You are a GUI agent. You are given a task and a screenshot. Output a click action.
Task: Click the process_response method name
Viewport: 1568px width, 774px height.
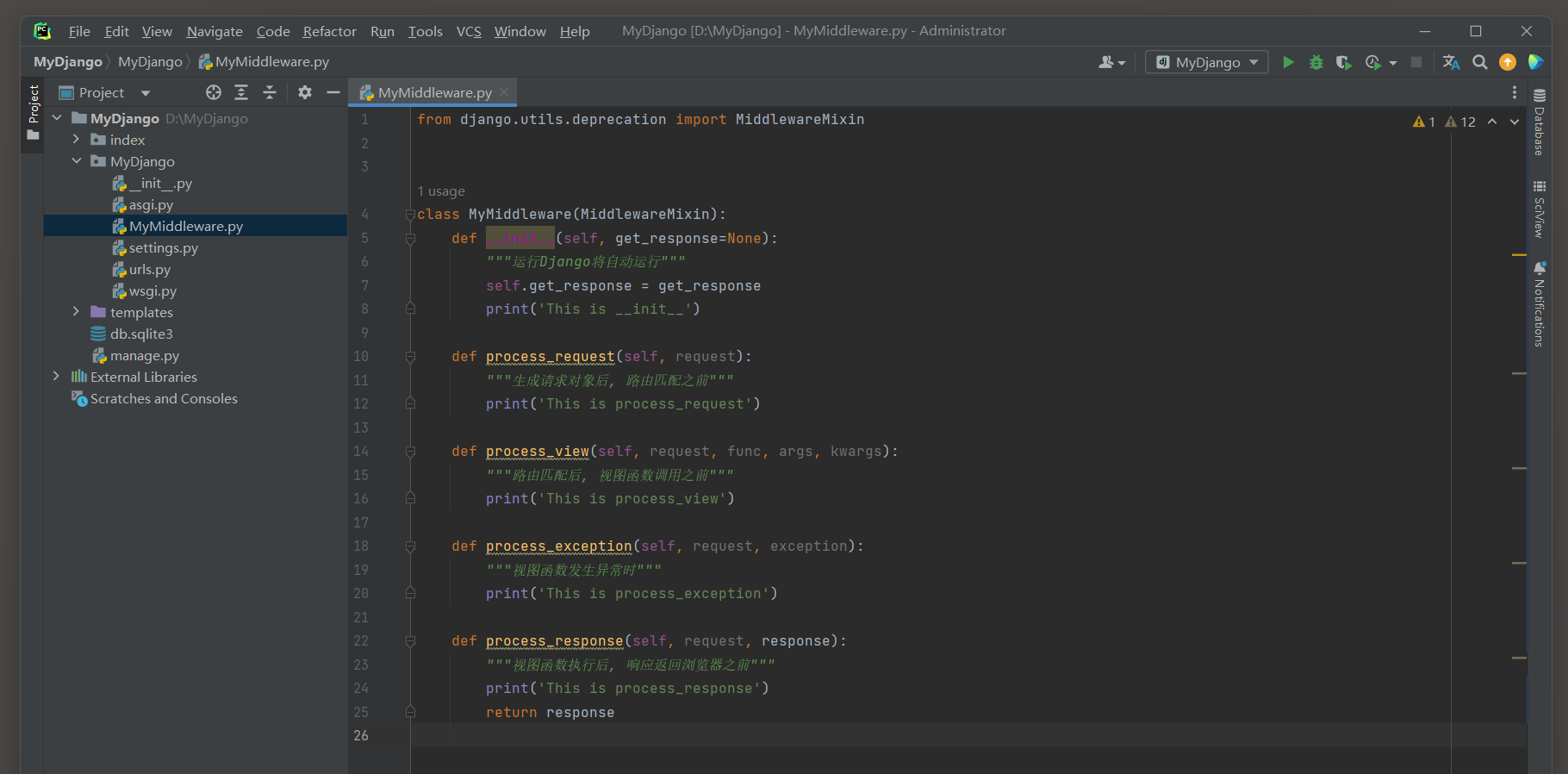click(x=555, y=641)
